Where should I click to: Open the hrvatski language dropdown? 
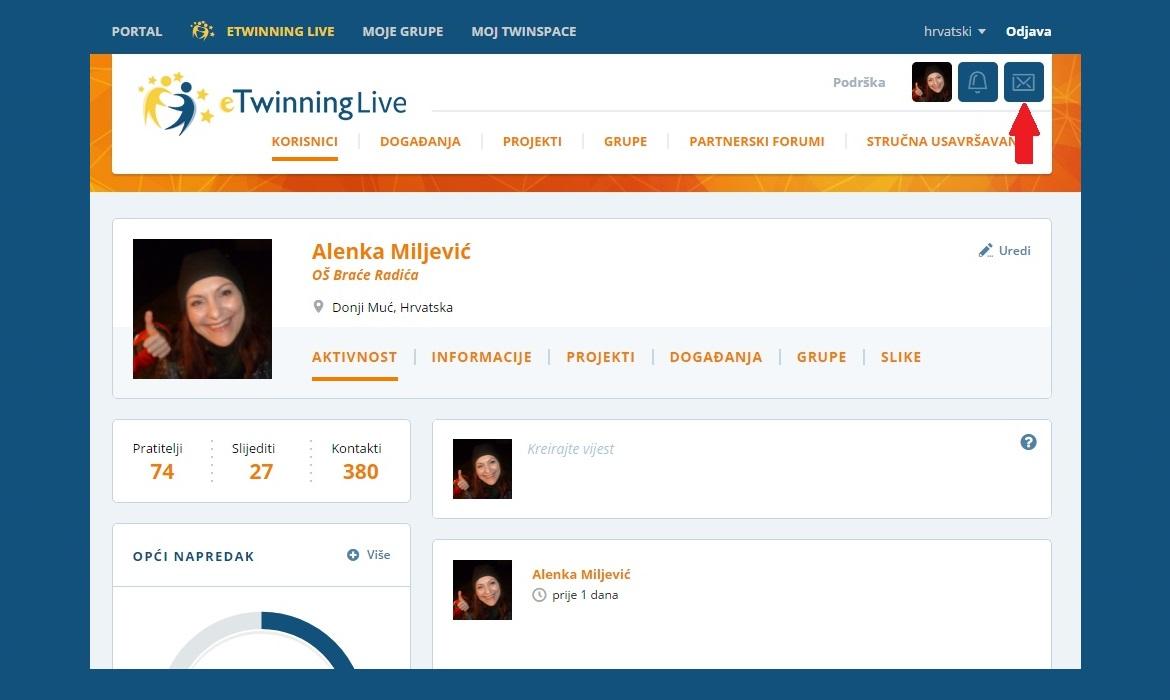point(954,31)
